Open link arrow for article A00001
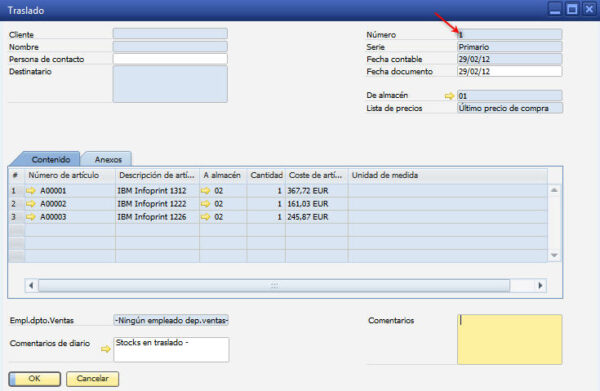Screen dimensions: 600x391 pyautogui.click(x=31, y=191)
